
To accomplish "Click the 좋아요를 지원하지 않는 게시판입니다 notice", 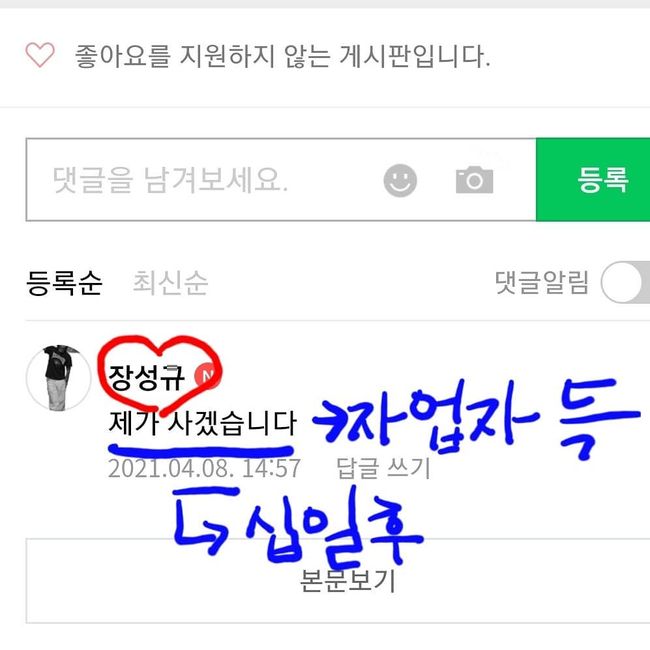I will [282, 56].
